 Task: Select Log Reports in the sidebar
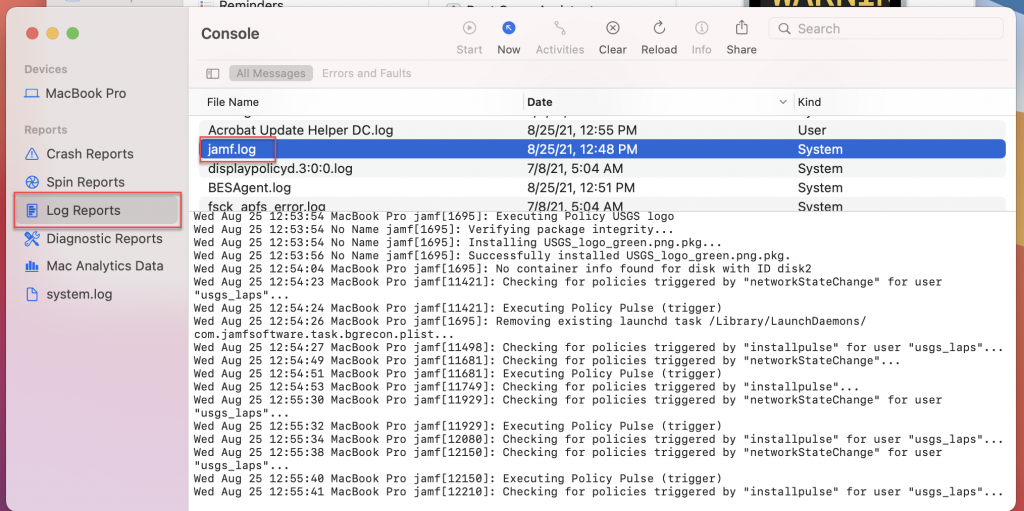tap(97, 210)
